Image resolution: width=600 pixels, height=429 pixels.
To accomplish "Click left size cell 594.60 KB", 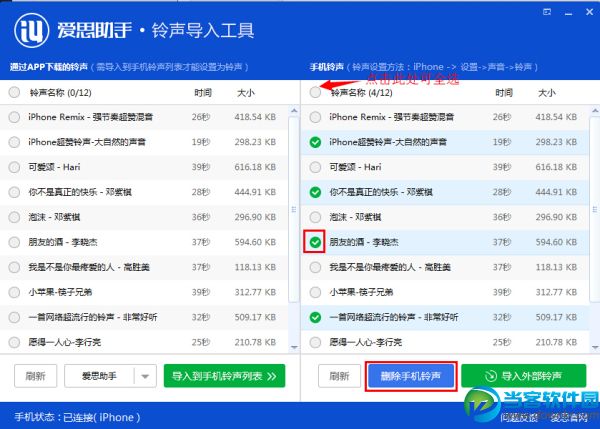I will (255, 242).
